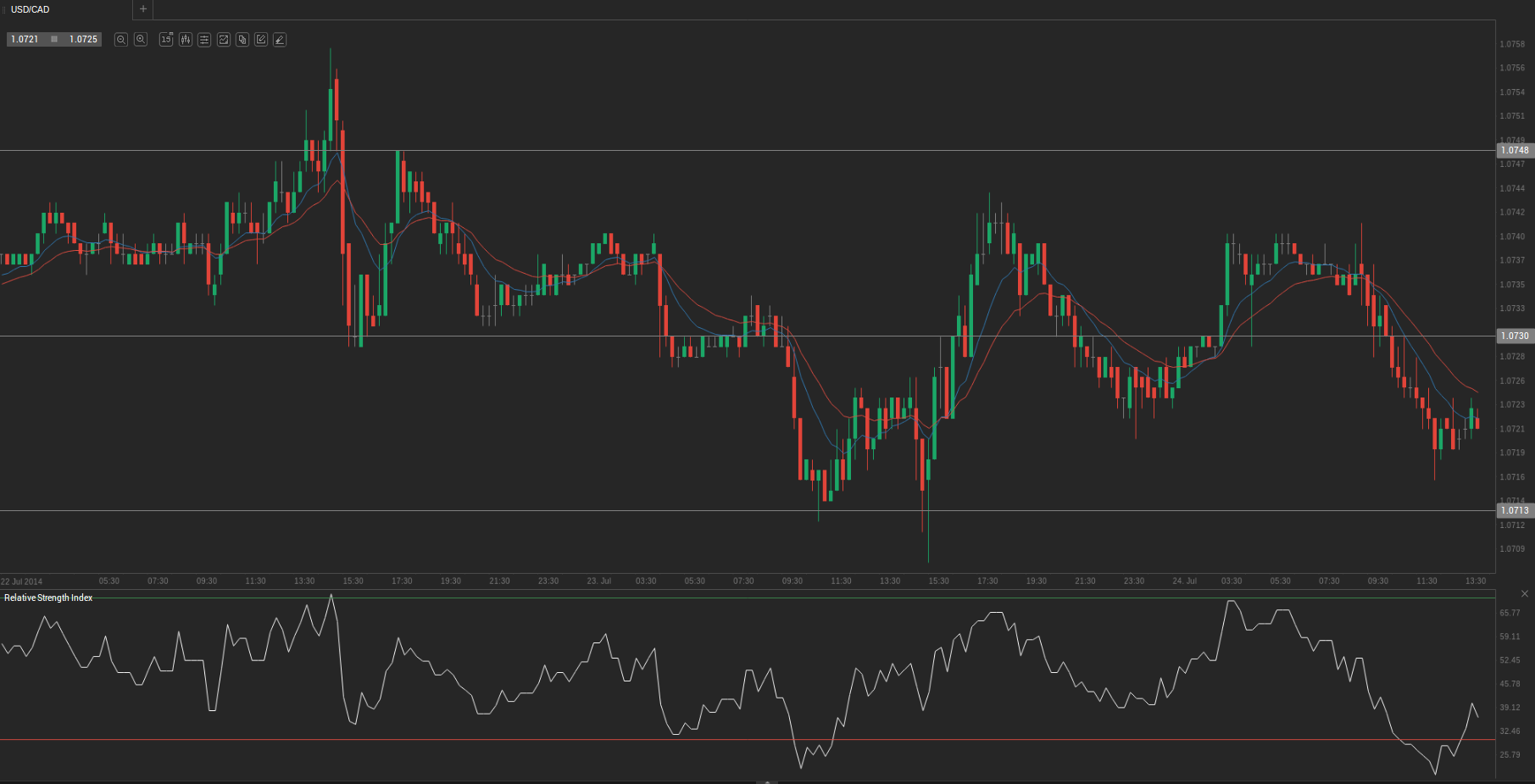The height and width of the screenshot is (784, 1535).
Task: Select the 1.0730 price level marker
Action: 1515,336
